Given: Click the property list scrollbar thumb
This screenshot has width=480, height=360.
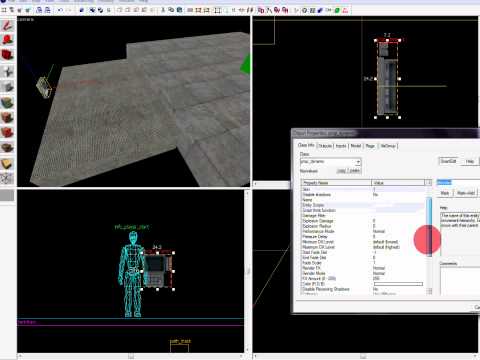Looking at the screenshot, I should [x=429, y=227].
